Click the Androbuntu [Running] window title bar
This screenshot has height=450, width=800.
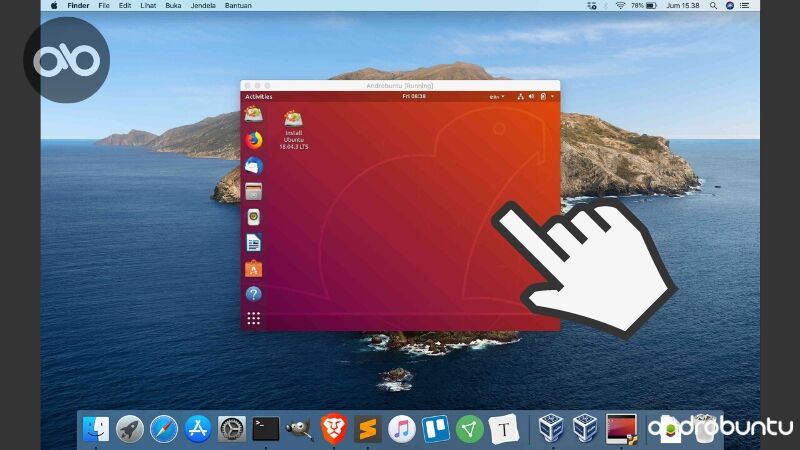tap(400, 86)
